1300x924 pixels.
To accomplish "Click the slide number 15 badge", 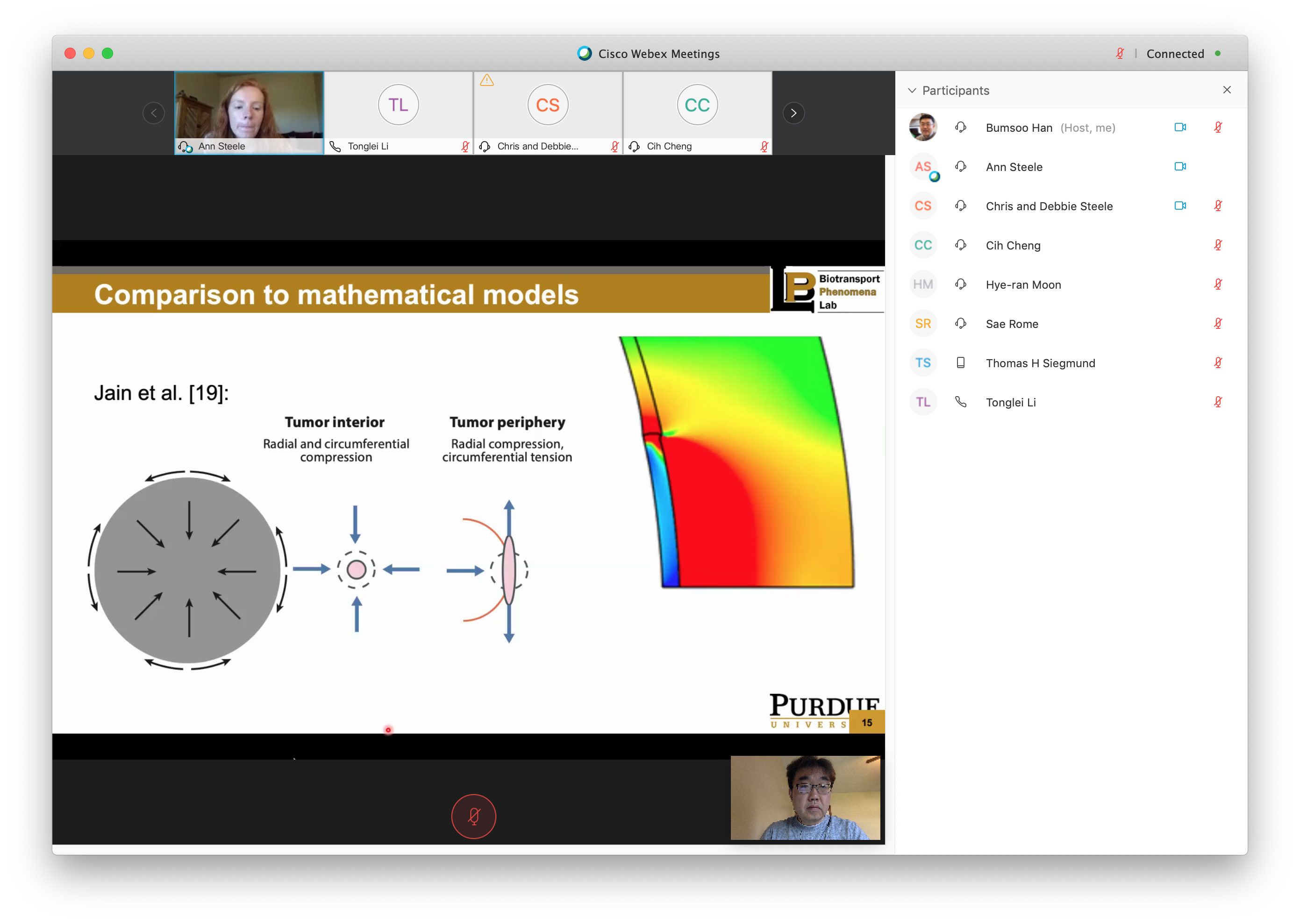I will pos(866,722).
